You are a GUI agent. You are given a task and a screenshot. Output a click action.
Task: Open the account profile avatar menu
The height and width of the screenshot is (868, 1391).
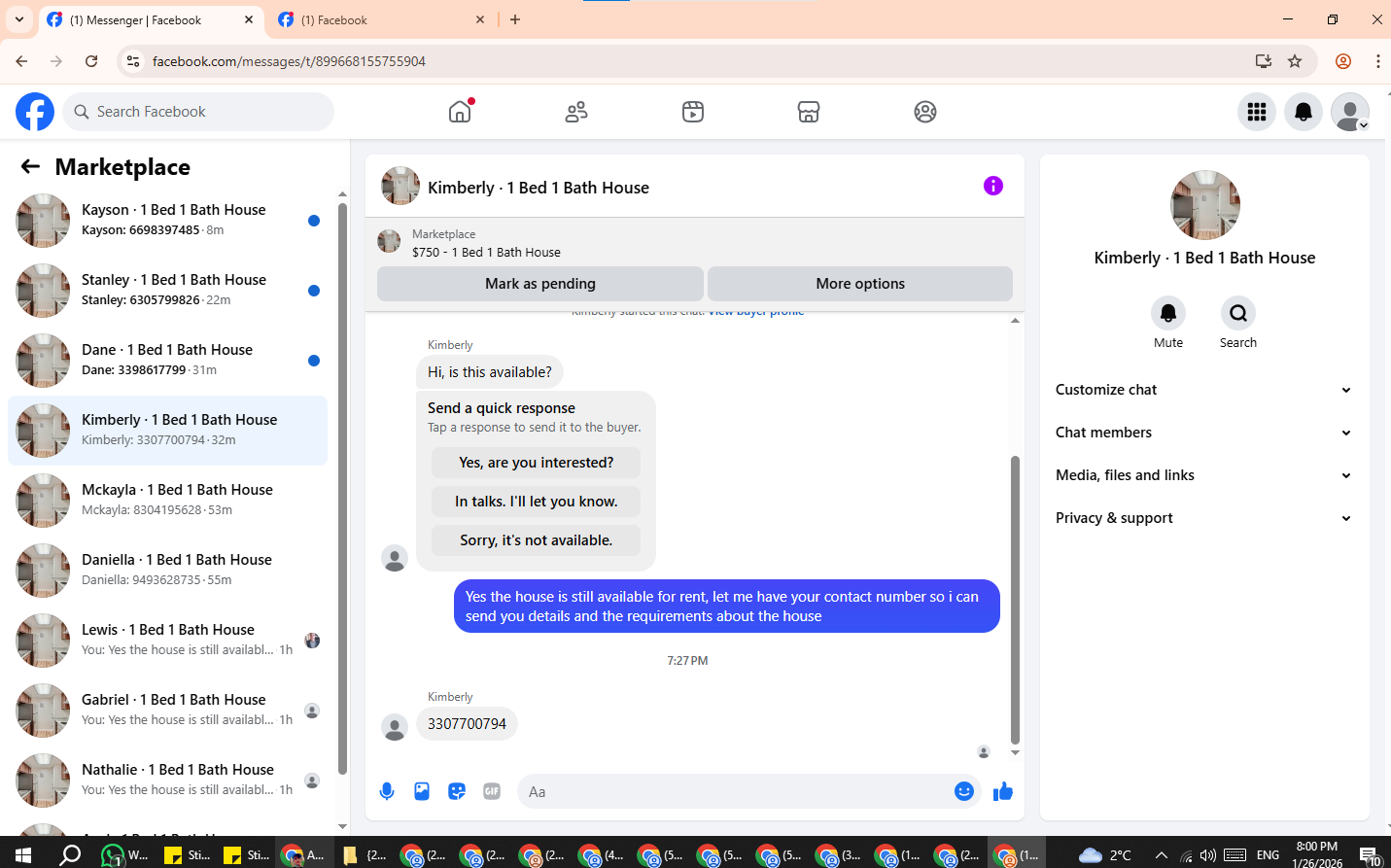[1350, 112]
